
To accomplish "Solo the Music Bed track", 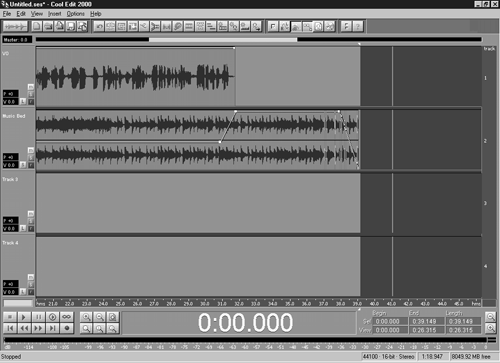I will 31,158.
